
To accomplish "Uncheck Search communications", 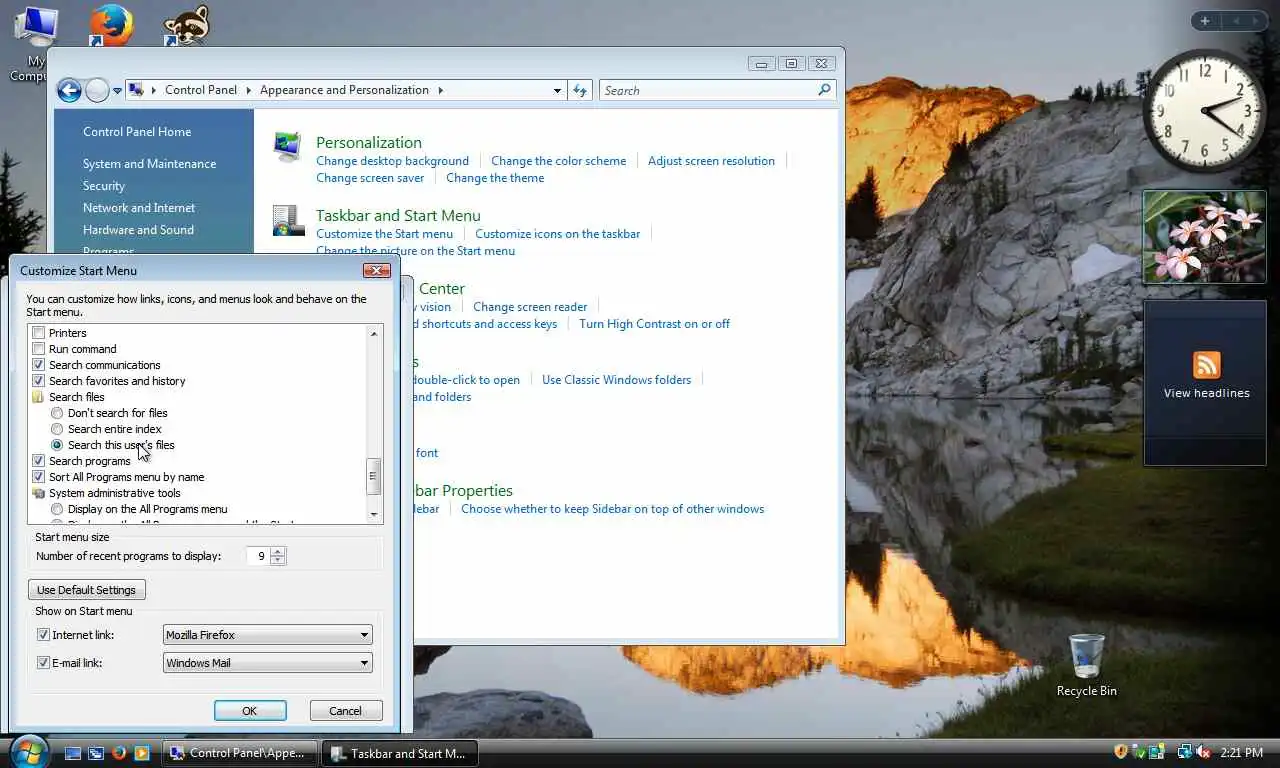I will (39, 365).
